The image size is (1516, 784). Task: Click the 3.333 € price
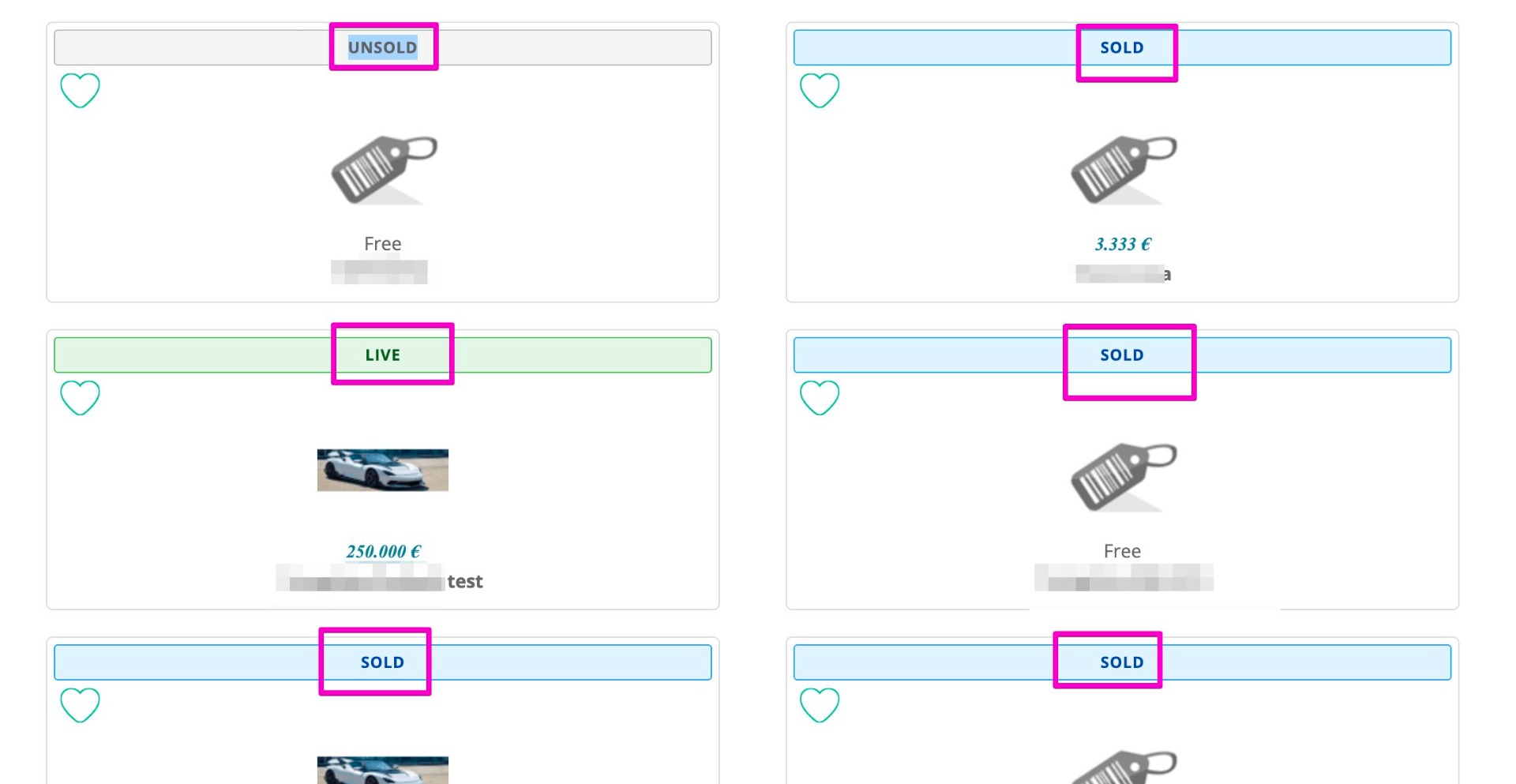1122,244
